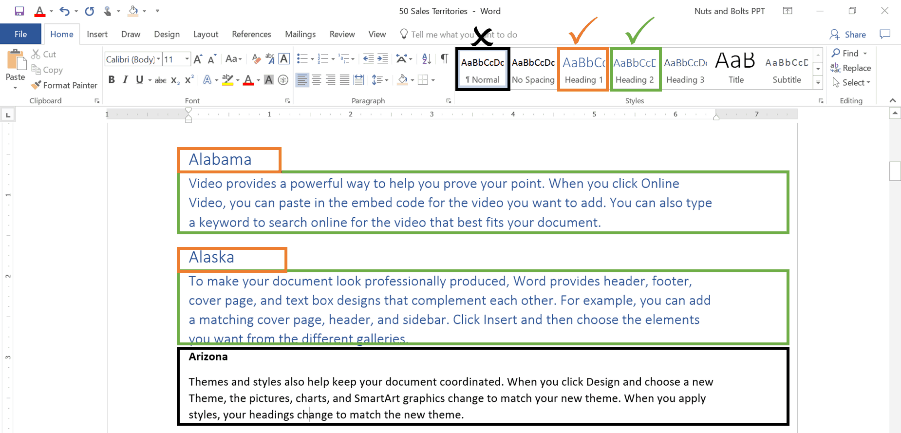Switch to the Layout tab
Viewport: 901px width, 433px height.
click(x=206, y=34)
